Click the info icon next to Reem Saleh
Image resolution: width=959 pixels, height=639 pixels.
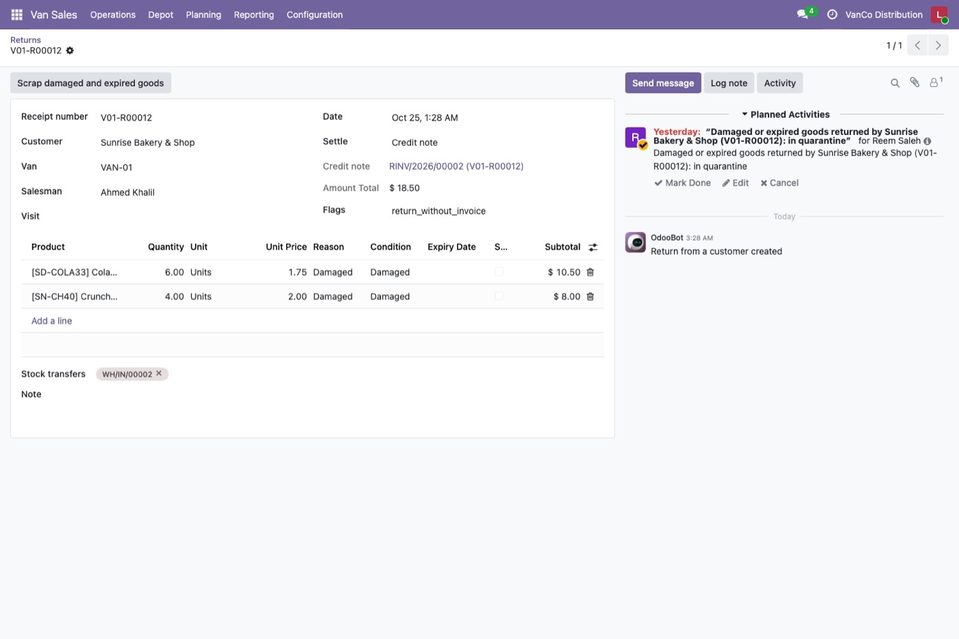(x=927, y=141)
